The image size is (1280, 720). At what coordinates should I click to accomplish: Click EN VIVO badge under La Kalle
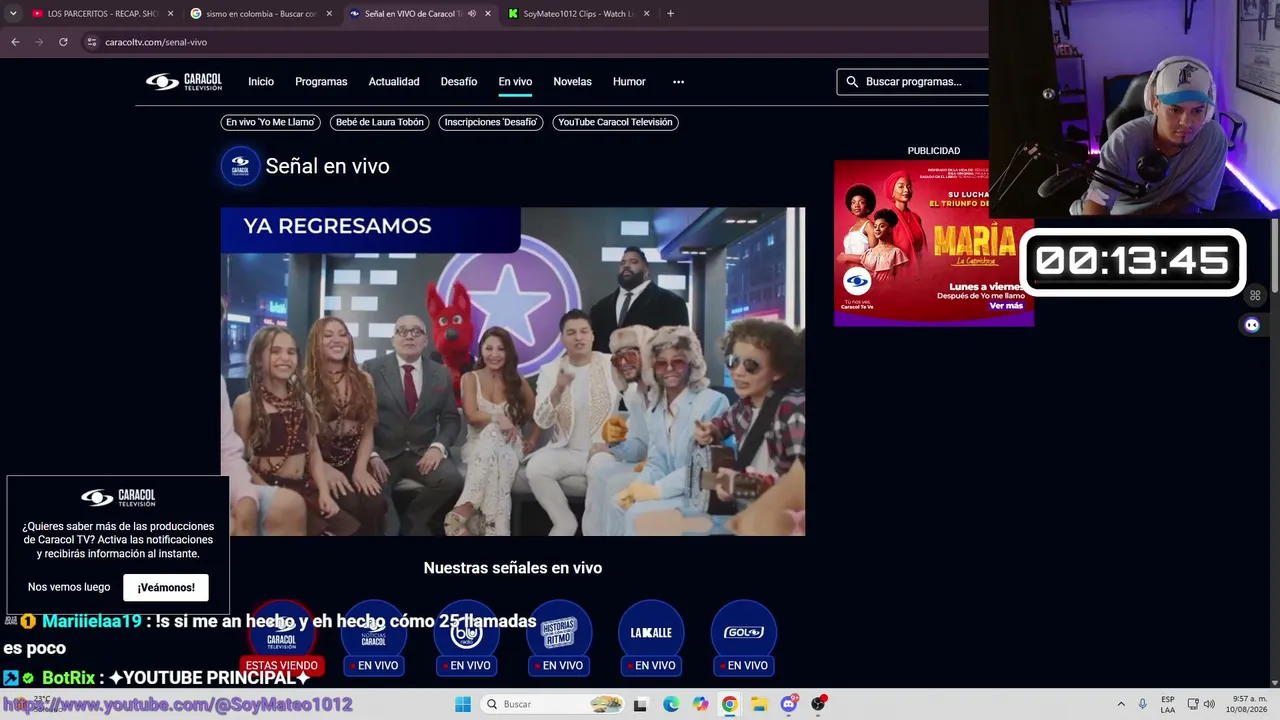tap(651, 666)
